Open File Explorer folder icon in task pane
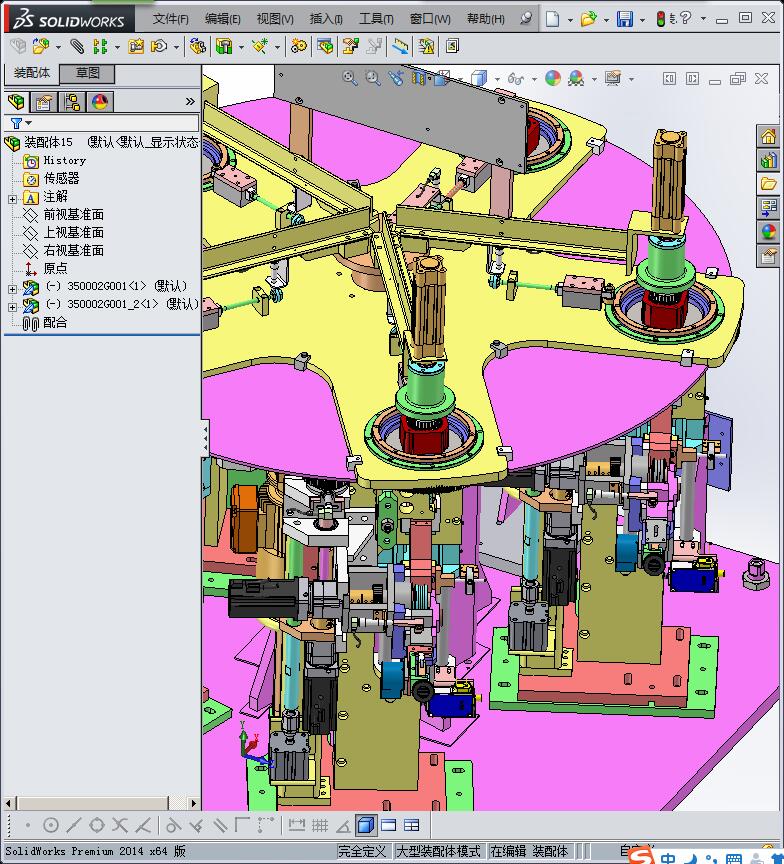The width and height of the screenshot is (784, 864). pos(768,183)
